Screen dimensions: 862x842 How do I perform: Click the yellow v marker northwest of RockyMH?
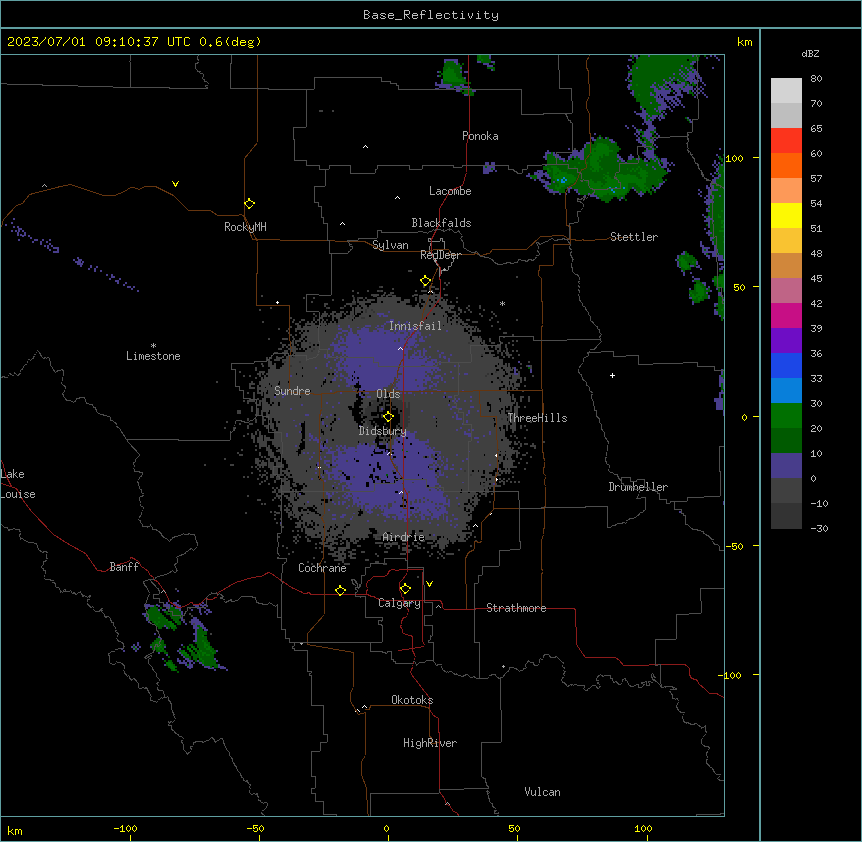pyautogui.click(x=175, y=184)
